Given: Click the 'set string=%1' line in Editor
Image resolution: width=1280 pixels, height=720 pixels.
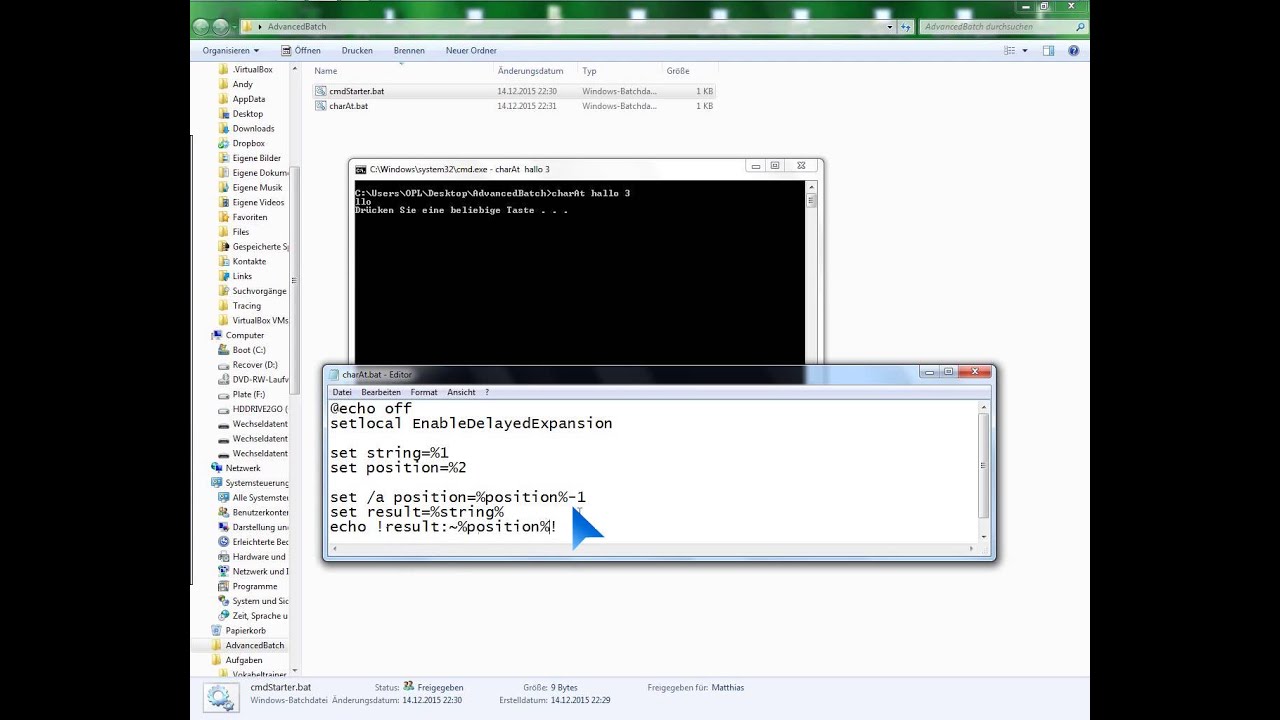Looking at the screenshot, I should click(389, 453).
